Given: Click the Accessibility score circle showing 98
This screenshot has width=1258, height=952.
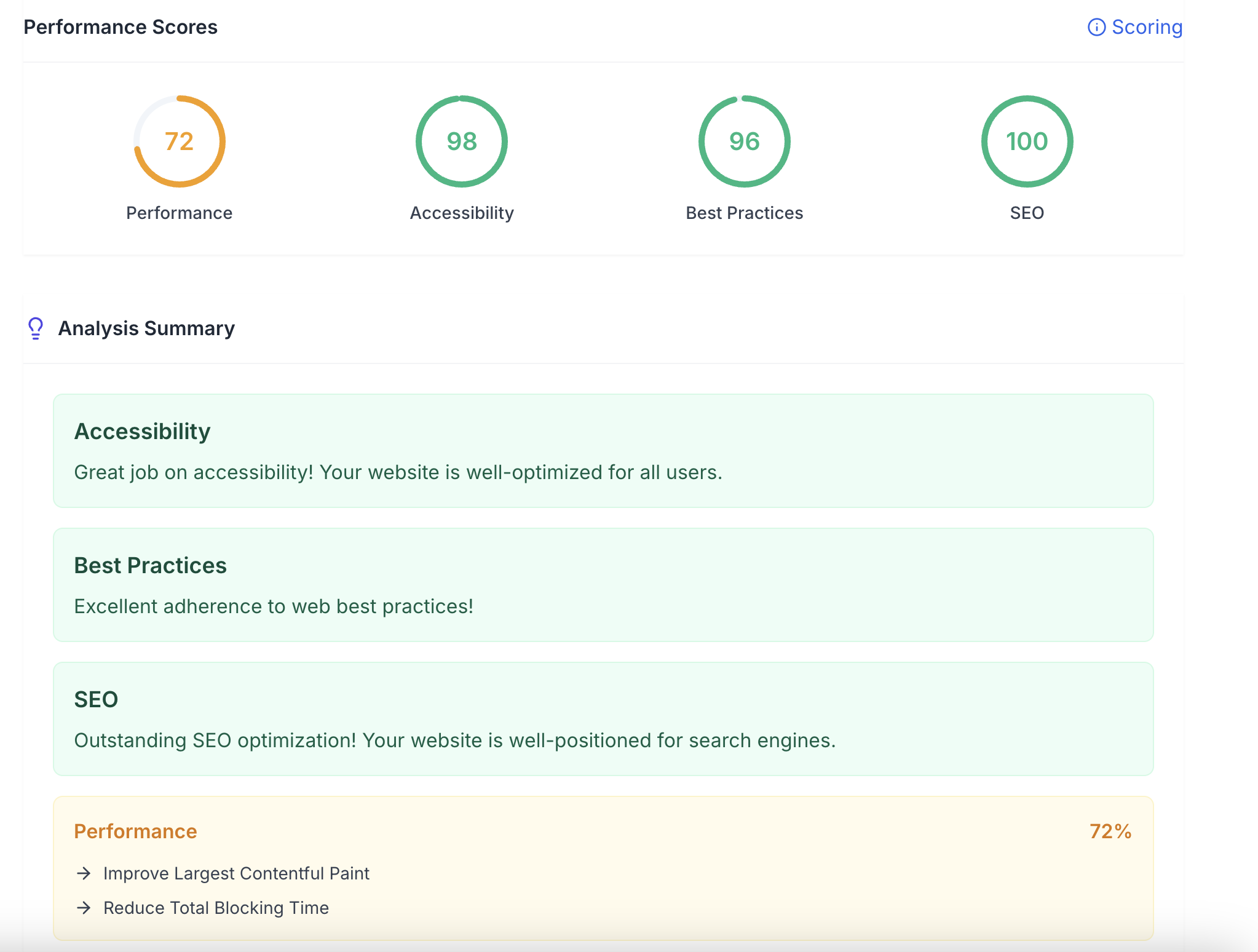Looking at the screenshot, I should click(x=461, y=141).
